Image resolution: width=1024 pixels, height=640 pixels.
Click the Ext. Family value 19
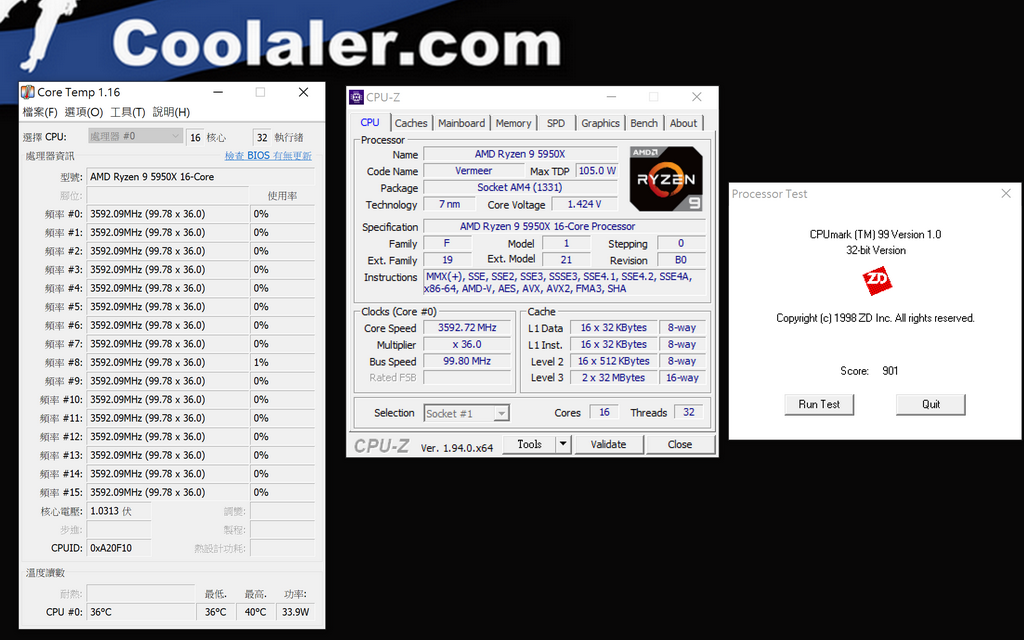point(447,260)
